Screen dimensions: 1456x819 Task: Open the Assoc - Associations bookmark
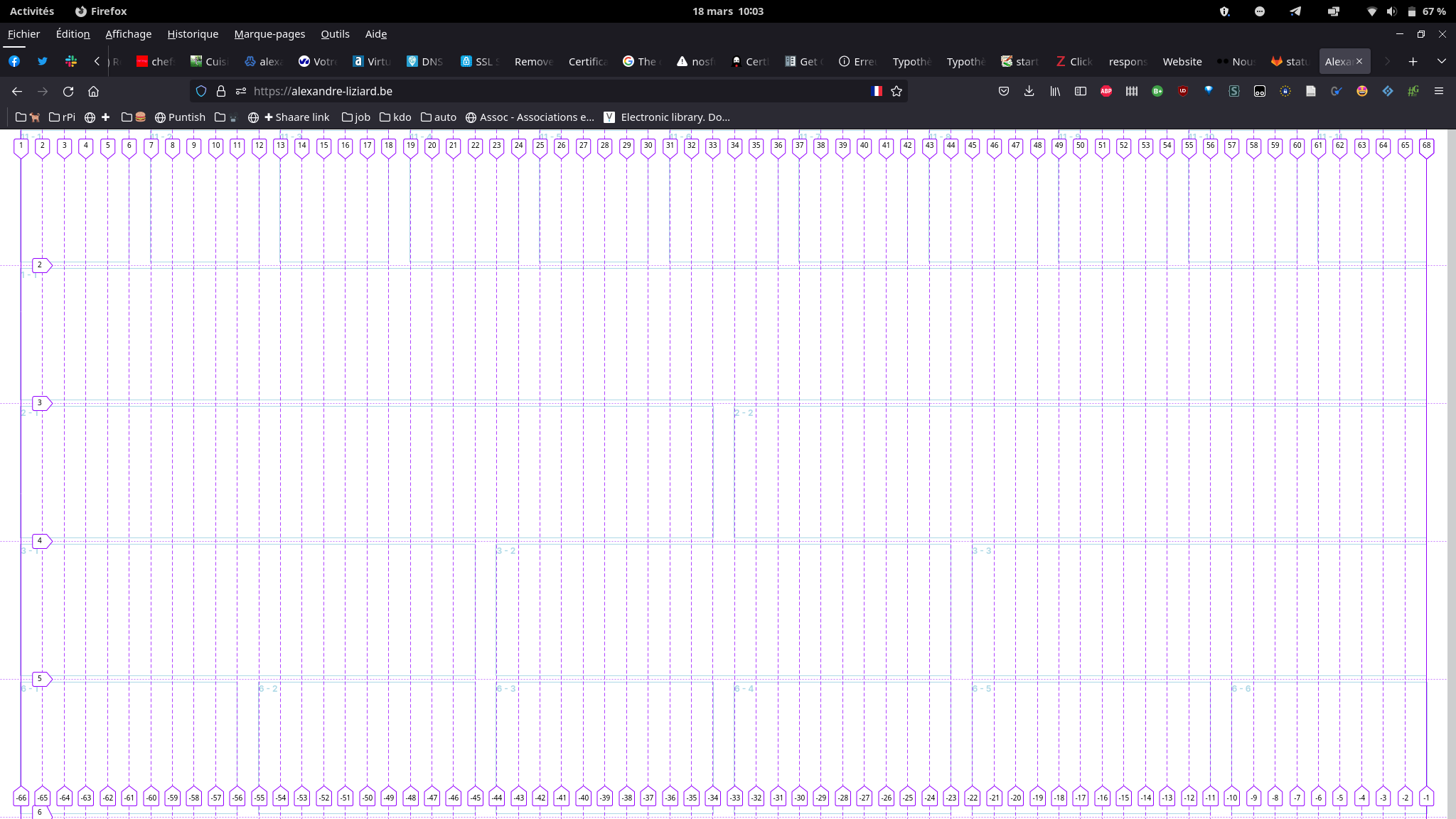pyautogui.click(x=530, y=117)
